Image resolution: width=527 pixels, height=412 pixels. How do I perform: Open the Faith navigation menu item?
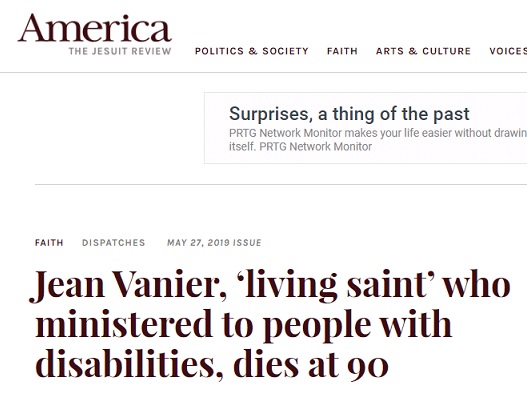(342, 51)
